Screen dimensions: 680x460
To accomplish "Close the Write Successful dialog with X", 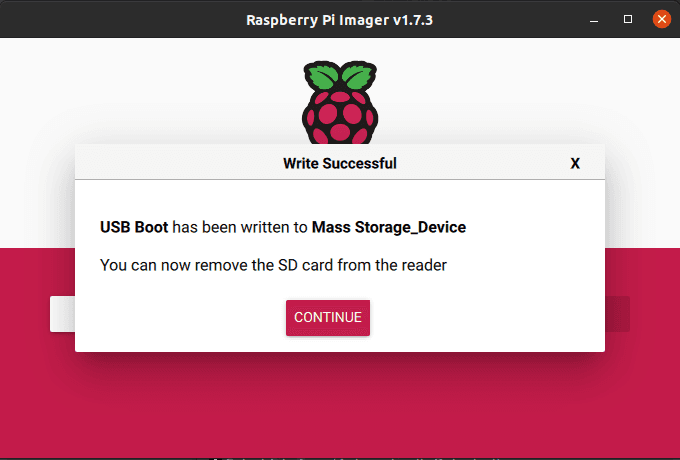I will (x=575, y=163).
